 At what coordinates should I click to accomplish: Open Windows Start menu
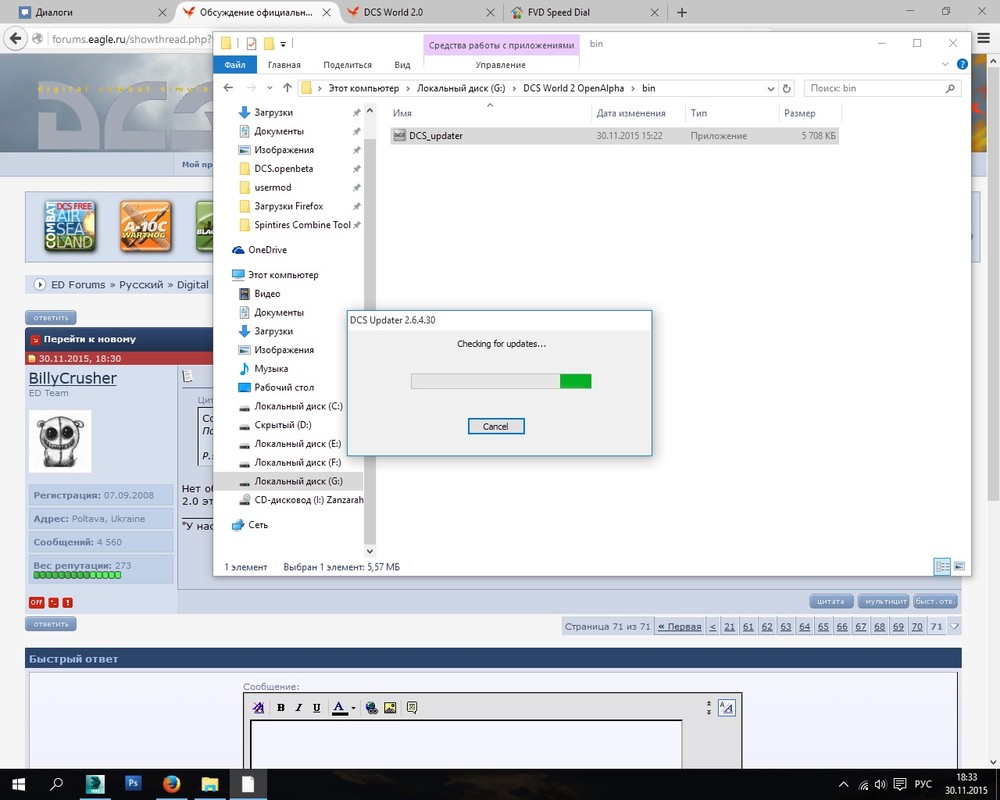[18, 784]
